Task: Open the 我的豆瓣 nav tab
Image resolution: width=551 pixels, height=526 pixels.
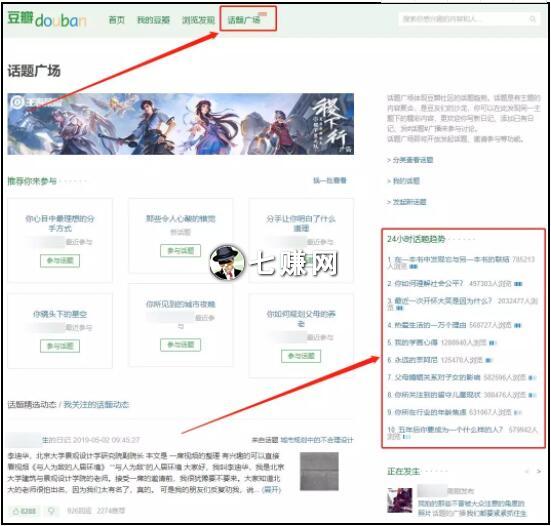Action: point(153,20)
